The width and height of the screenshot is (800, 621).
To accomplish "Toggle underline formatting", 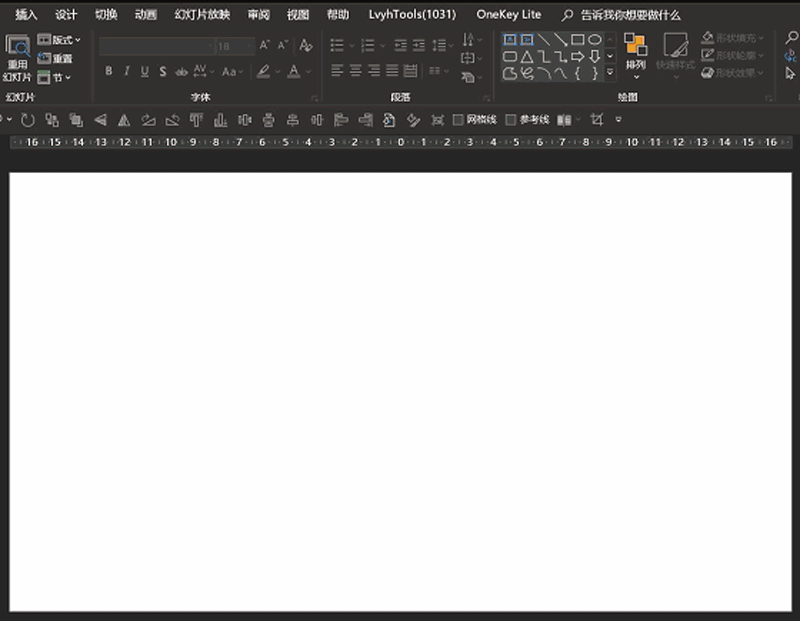I will [145, 71].
